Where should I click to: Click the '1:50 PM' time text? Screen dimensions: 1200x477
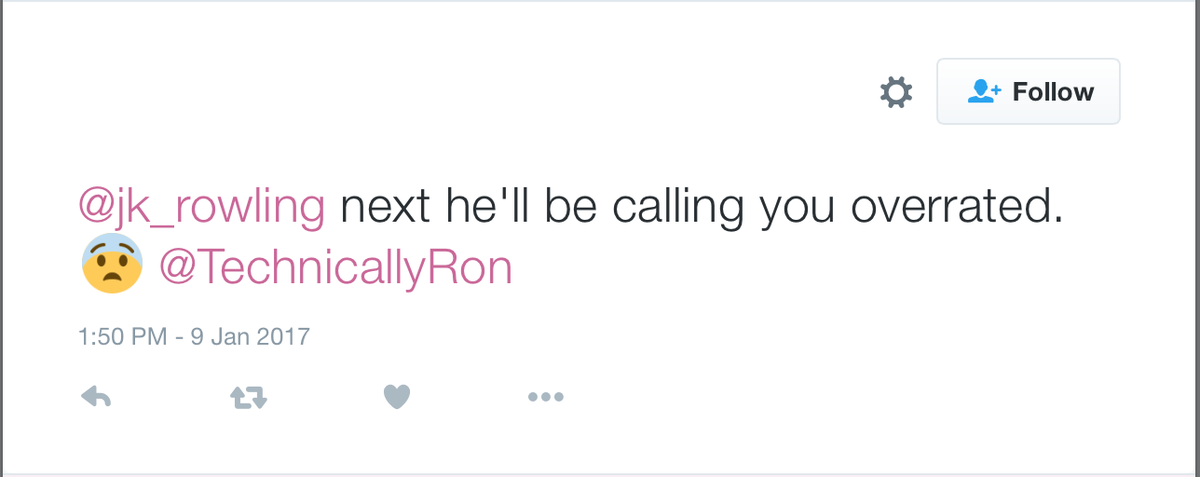pos(122,336)
